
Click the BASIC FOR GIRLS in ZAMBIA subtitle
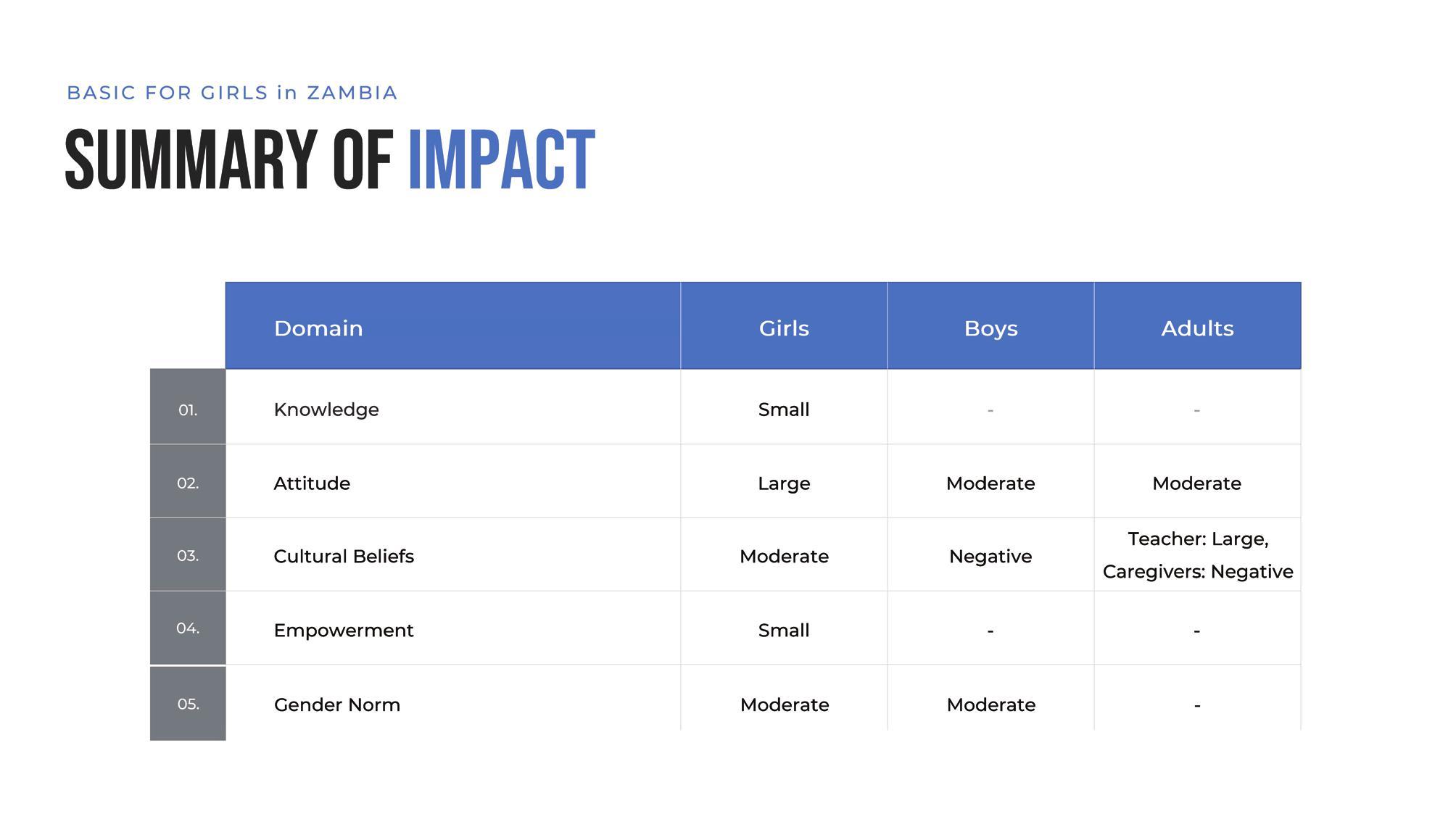(232, 93)
